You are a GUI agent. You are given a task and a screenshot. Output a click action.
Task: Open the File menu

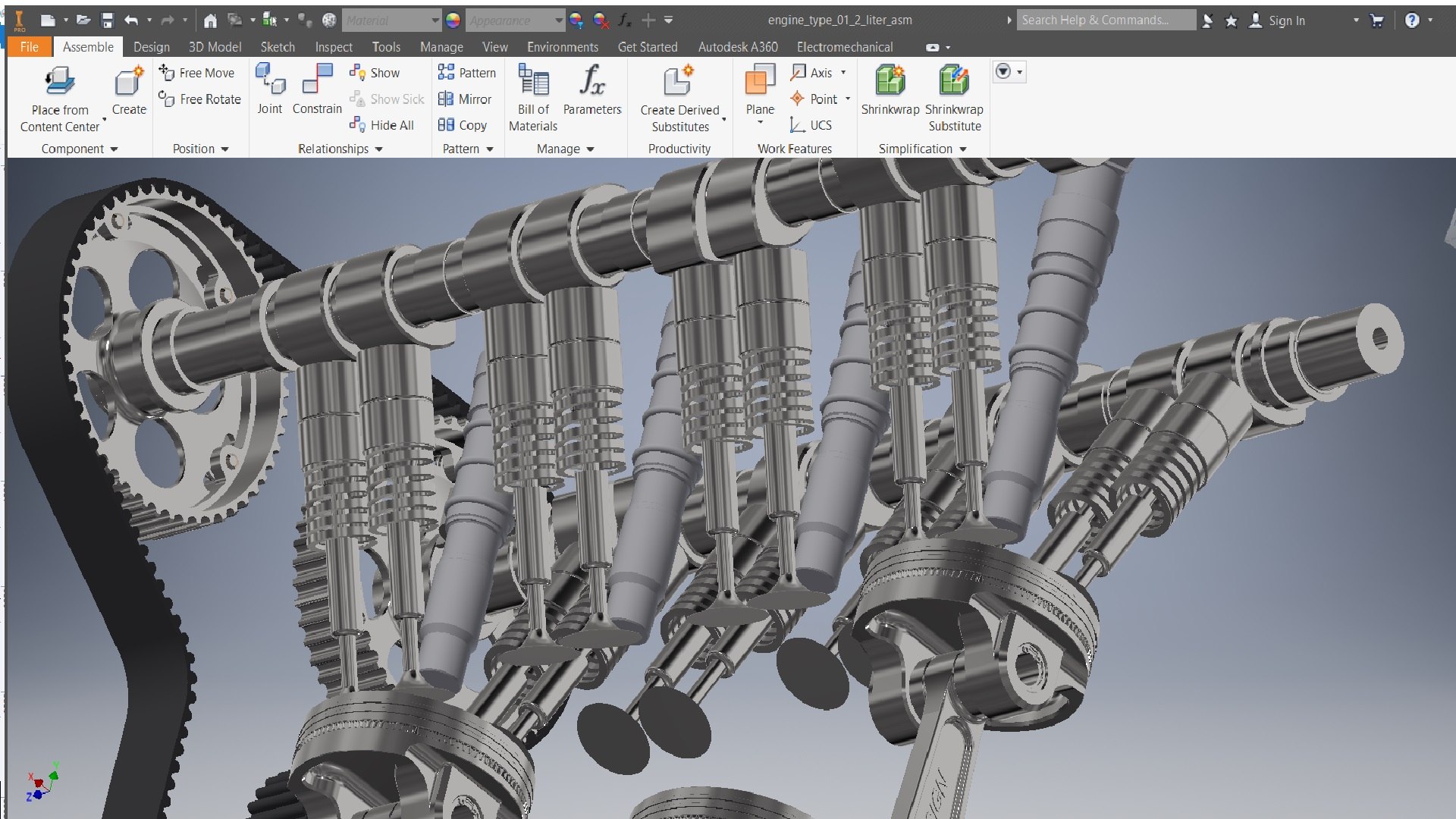pyautogui.click(x=30, y=47)
